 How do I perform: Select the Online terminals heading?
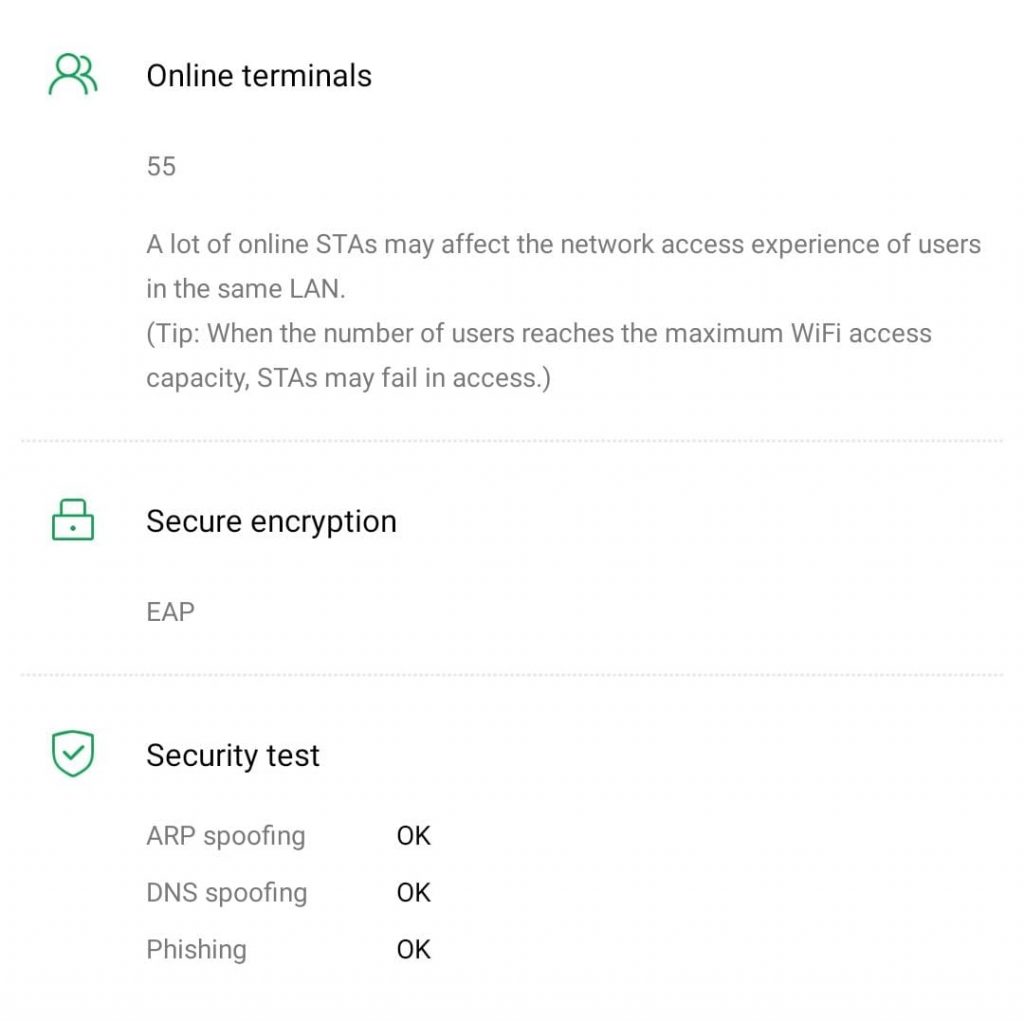pos(259,76)
